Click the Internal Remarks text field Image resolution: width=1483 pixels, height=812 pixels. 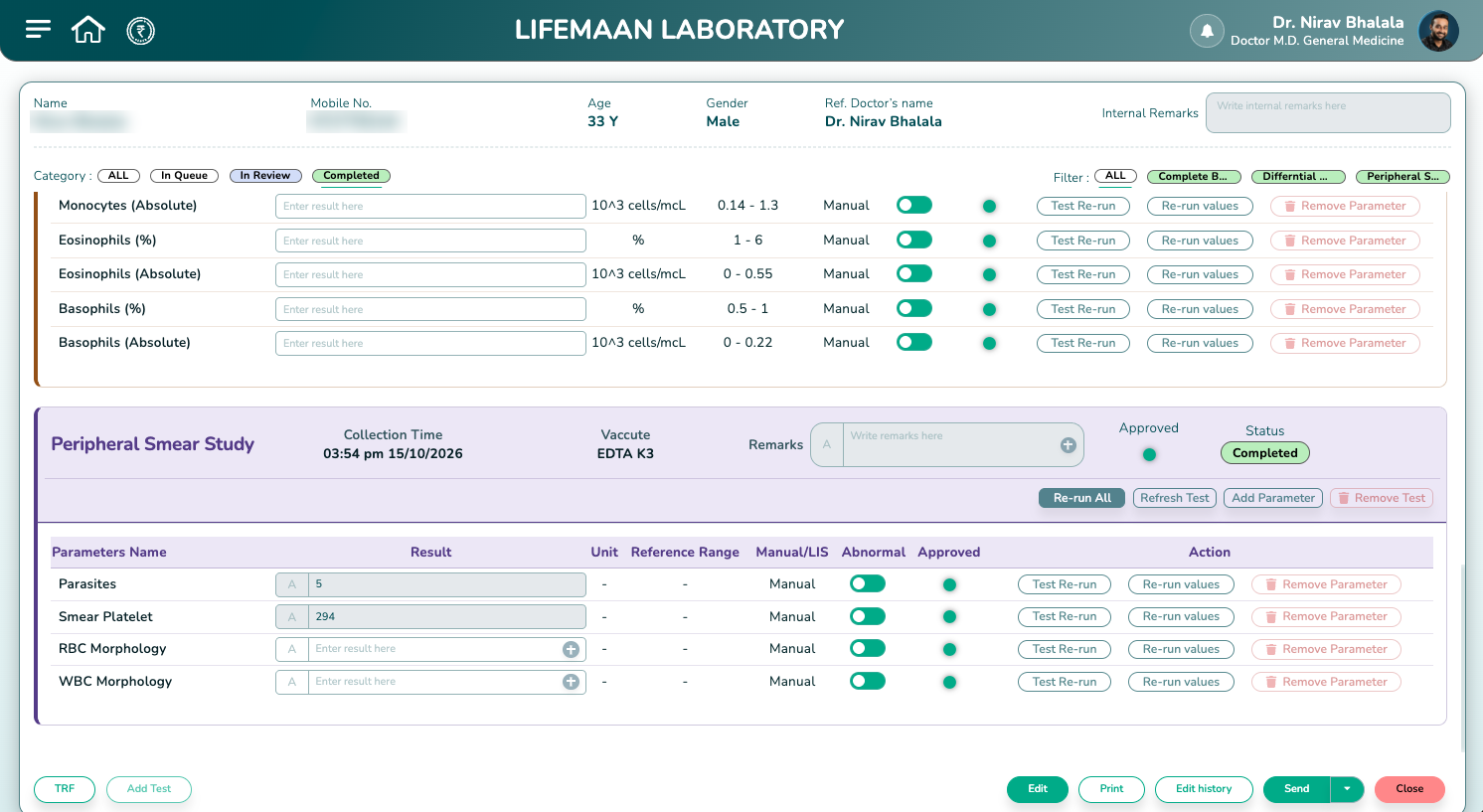tap(1328, 113)
